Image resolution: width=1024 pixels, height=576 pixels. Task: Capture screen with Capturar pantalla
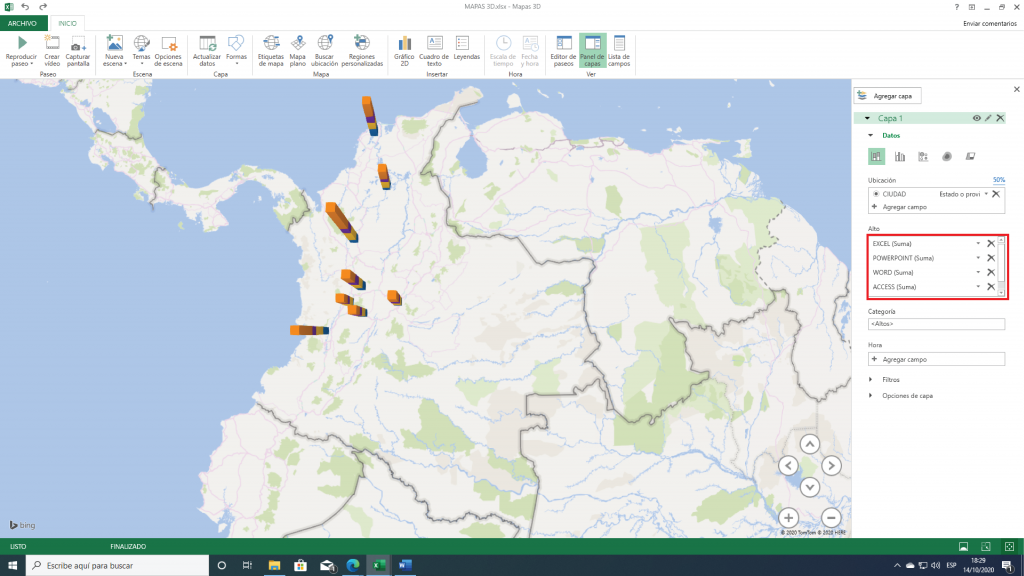tap(78, 51)
